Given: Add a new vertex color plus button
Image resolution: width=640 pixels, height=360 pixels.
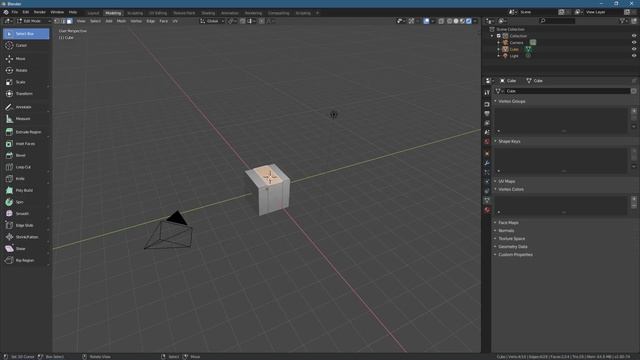Looking at the screenshot, I should pos(634,199).
